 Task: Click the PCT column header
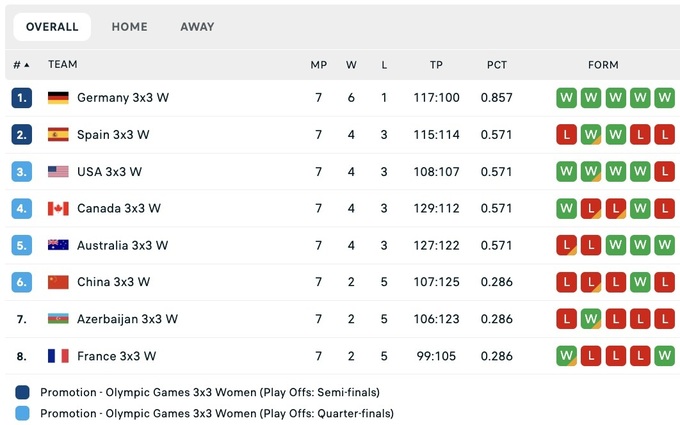pyautogui.click(x=497, y=65)
